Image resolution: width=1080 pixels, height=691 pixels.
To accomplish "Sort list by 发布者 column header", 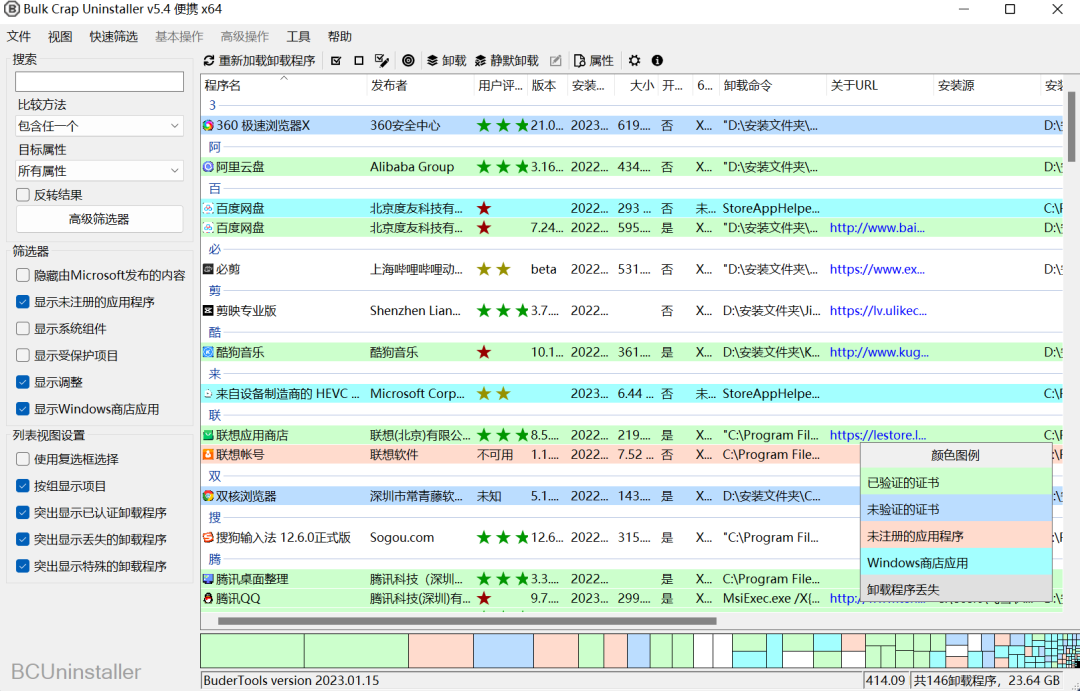I will pos(420,85).
